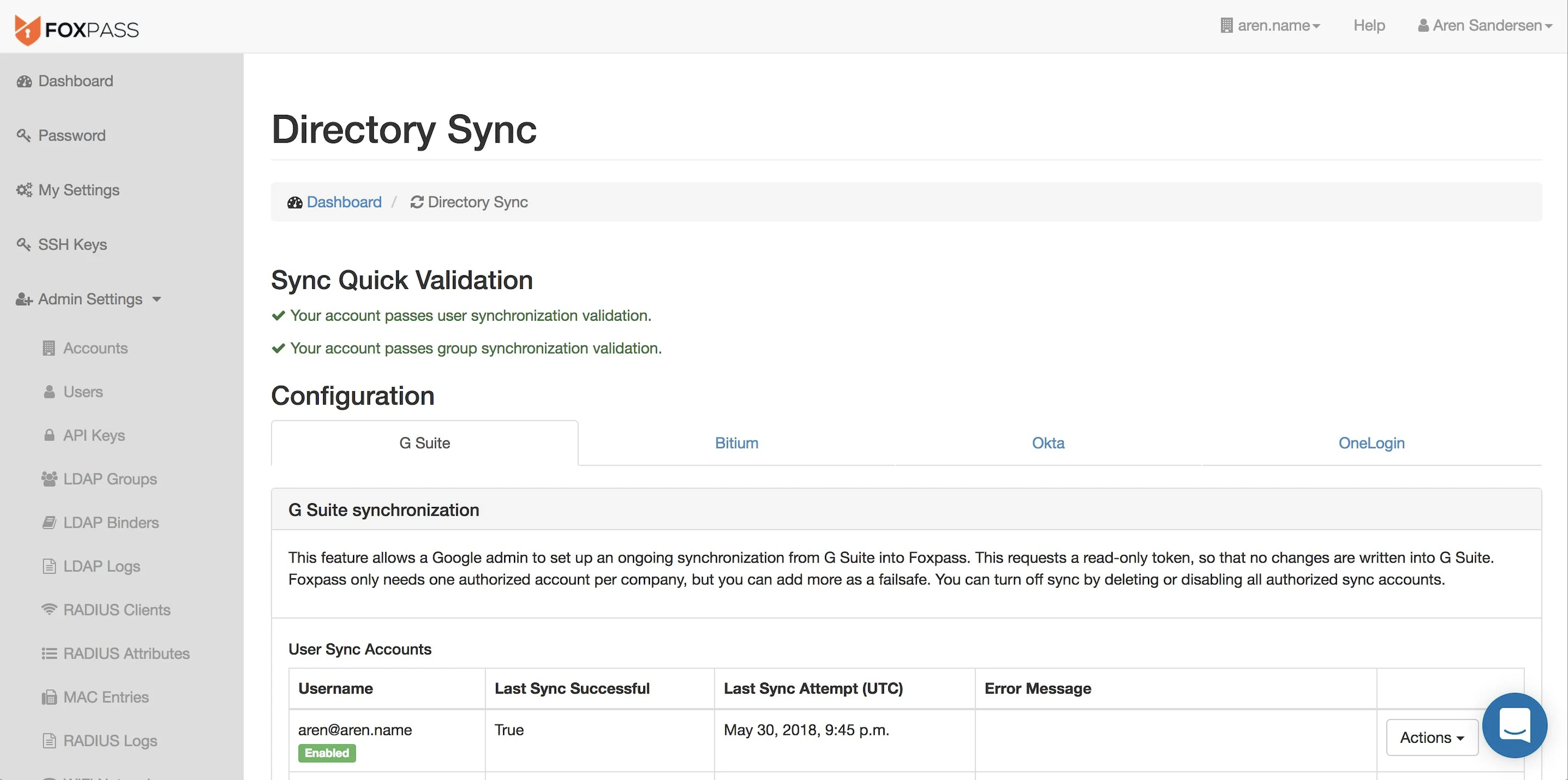The width and height of the screenshot is (1568, 780).
Task: Click the Foxpass fox logo
Action: [27, 29]
